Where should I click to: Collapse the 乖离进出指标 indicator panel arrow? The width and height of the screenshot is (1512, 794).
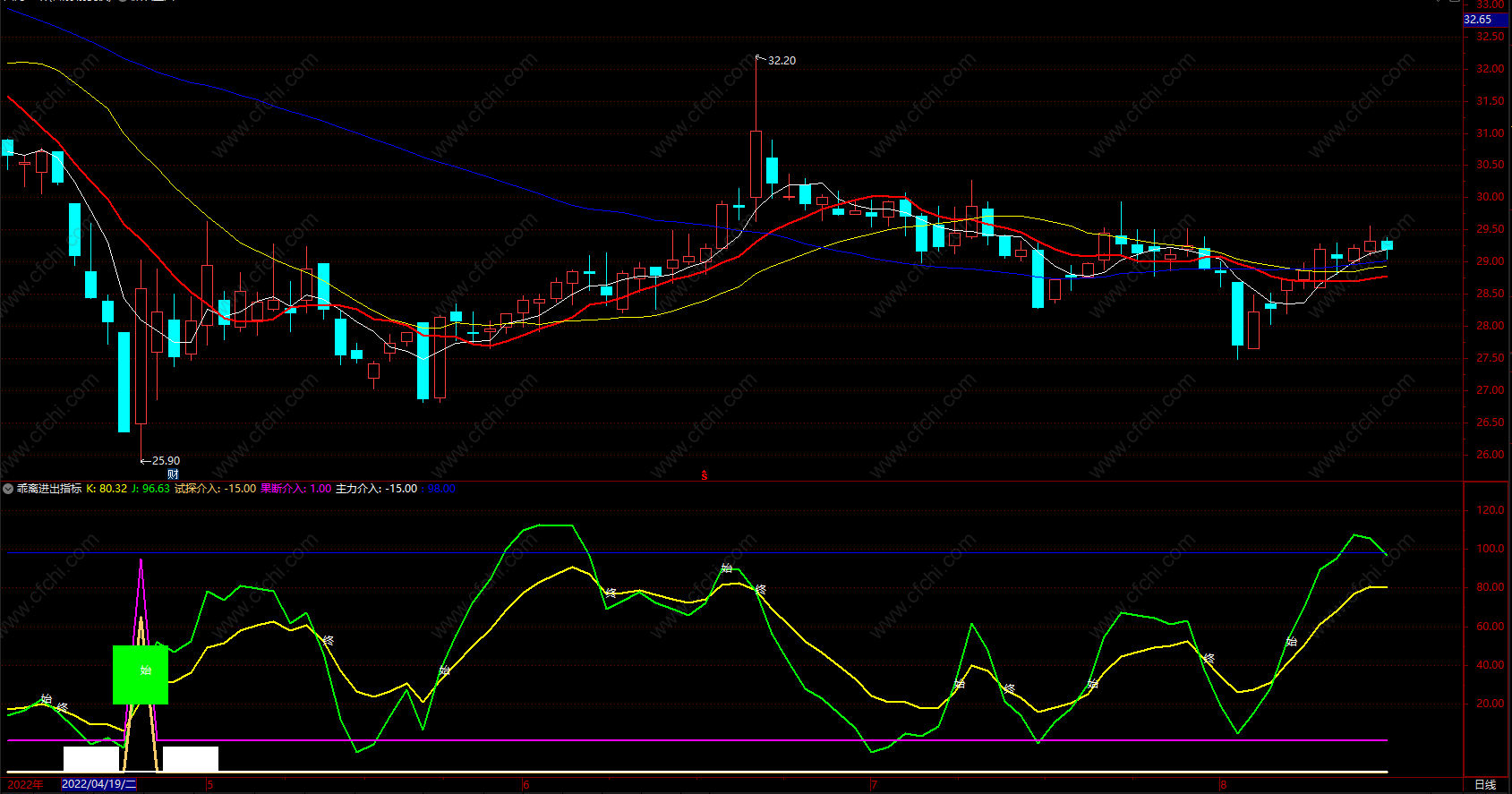(8, 489)
